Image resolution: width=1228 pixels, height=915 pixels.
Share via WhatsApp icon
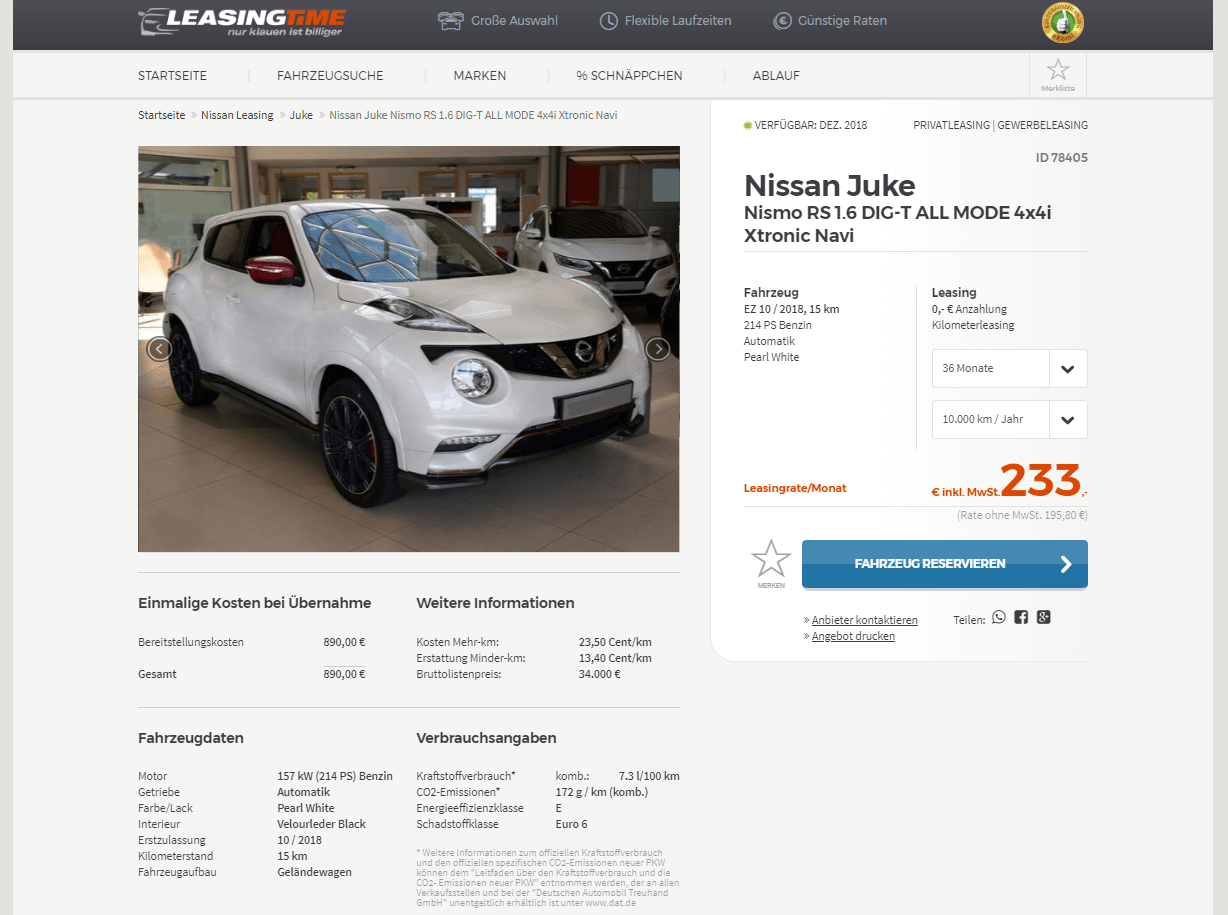tap(998, 618)
